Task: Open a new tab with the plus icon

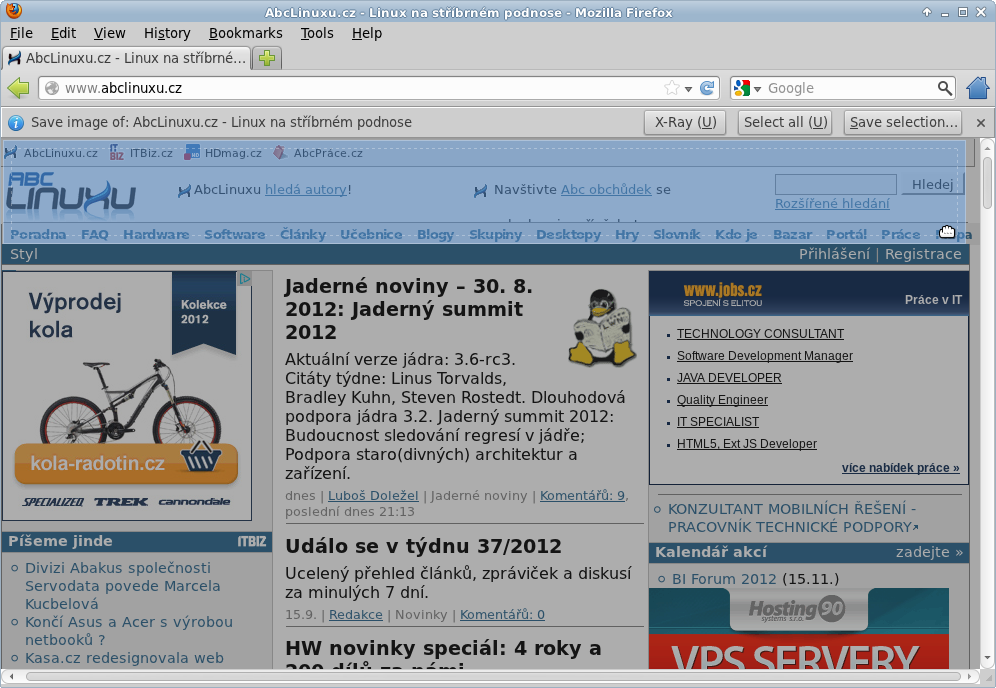Action: pyautogui.click(x=267, y=58)
